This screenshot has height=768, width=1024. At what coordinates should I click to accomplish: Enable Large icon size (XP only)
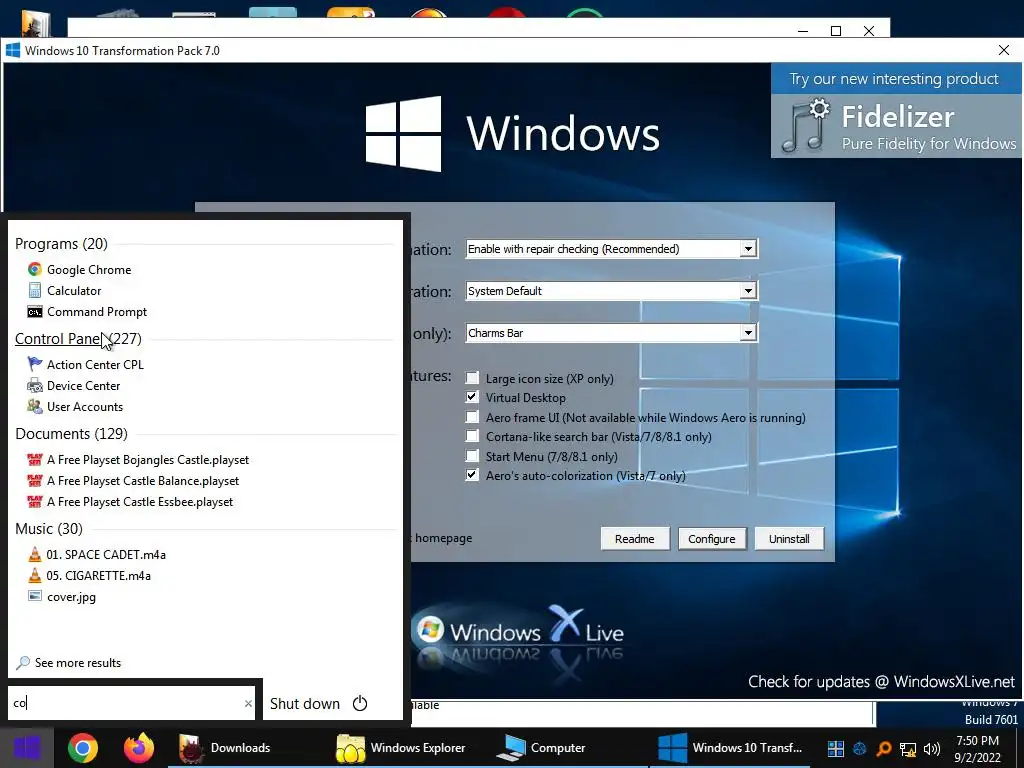point(472,377)
